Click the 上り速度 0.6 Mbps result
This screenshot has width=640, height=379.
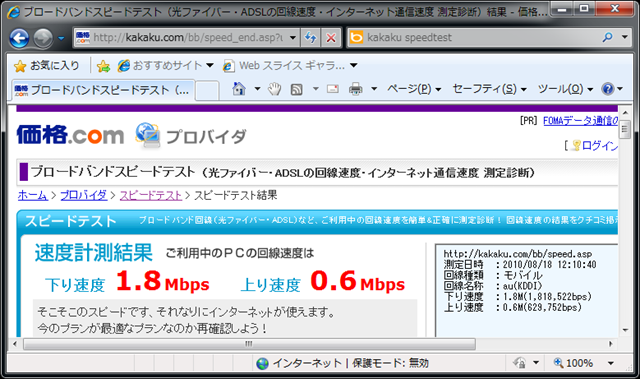click(322, 281)
